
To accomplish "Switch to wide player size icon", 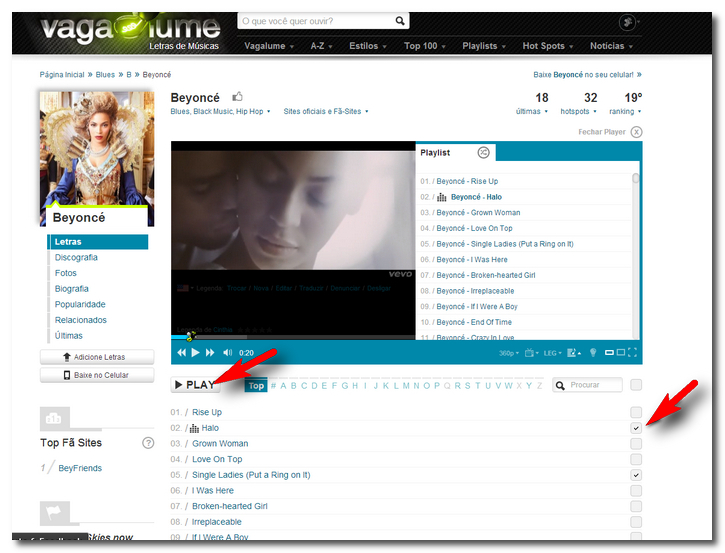I will click(x=621, y=353).
